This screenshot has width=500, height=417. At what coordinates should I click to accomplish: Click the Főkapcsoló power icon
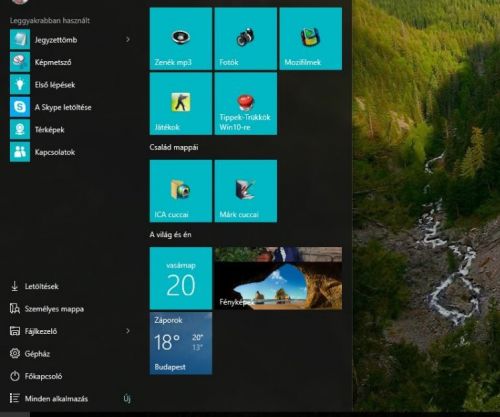[15, 376]
